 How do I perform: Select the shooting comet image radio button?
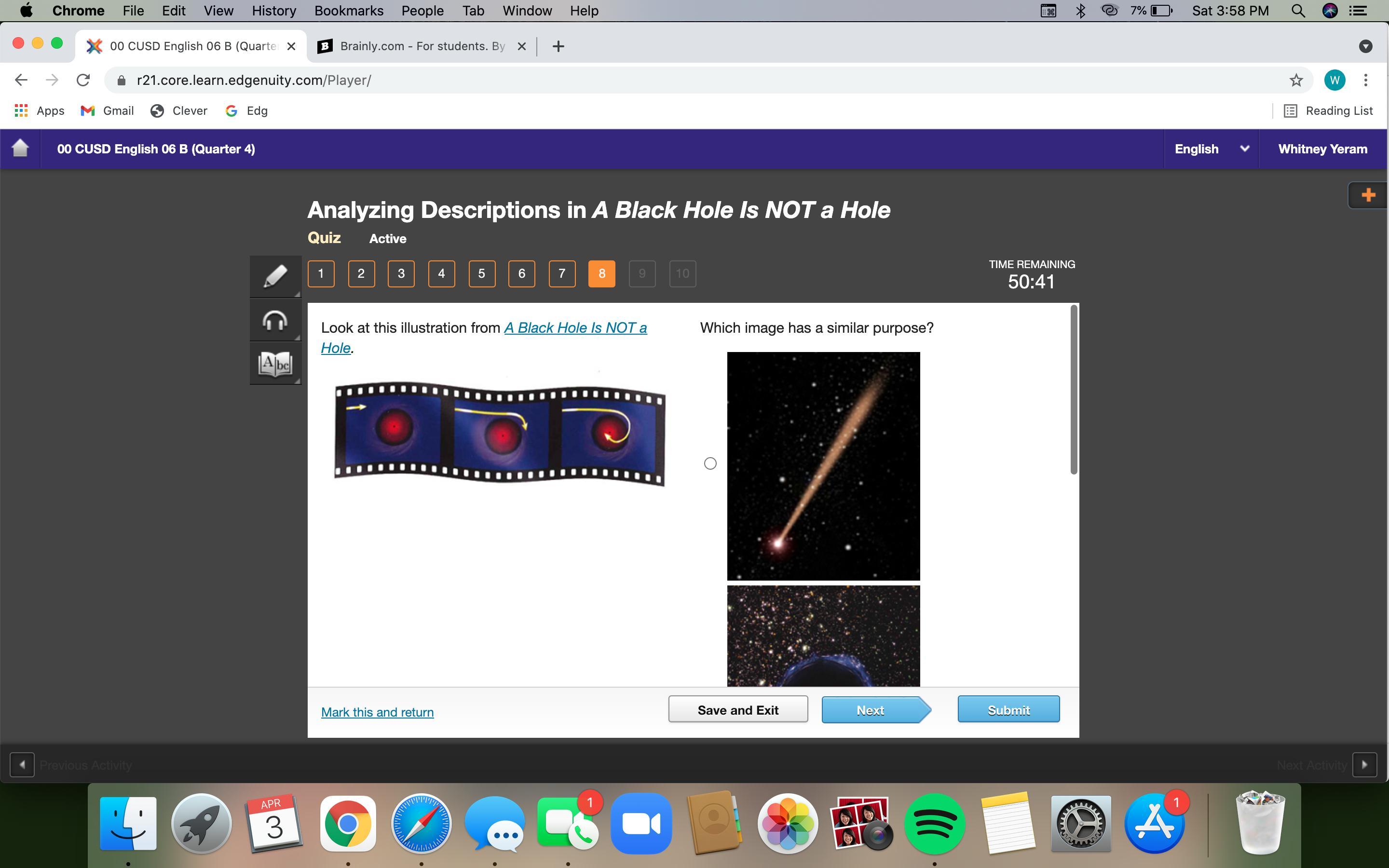point(710,463)
